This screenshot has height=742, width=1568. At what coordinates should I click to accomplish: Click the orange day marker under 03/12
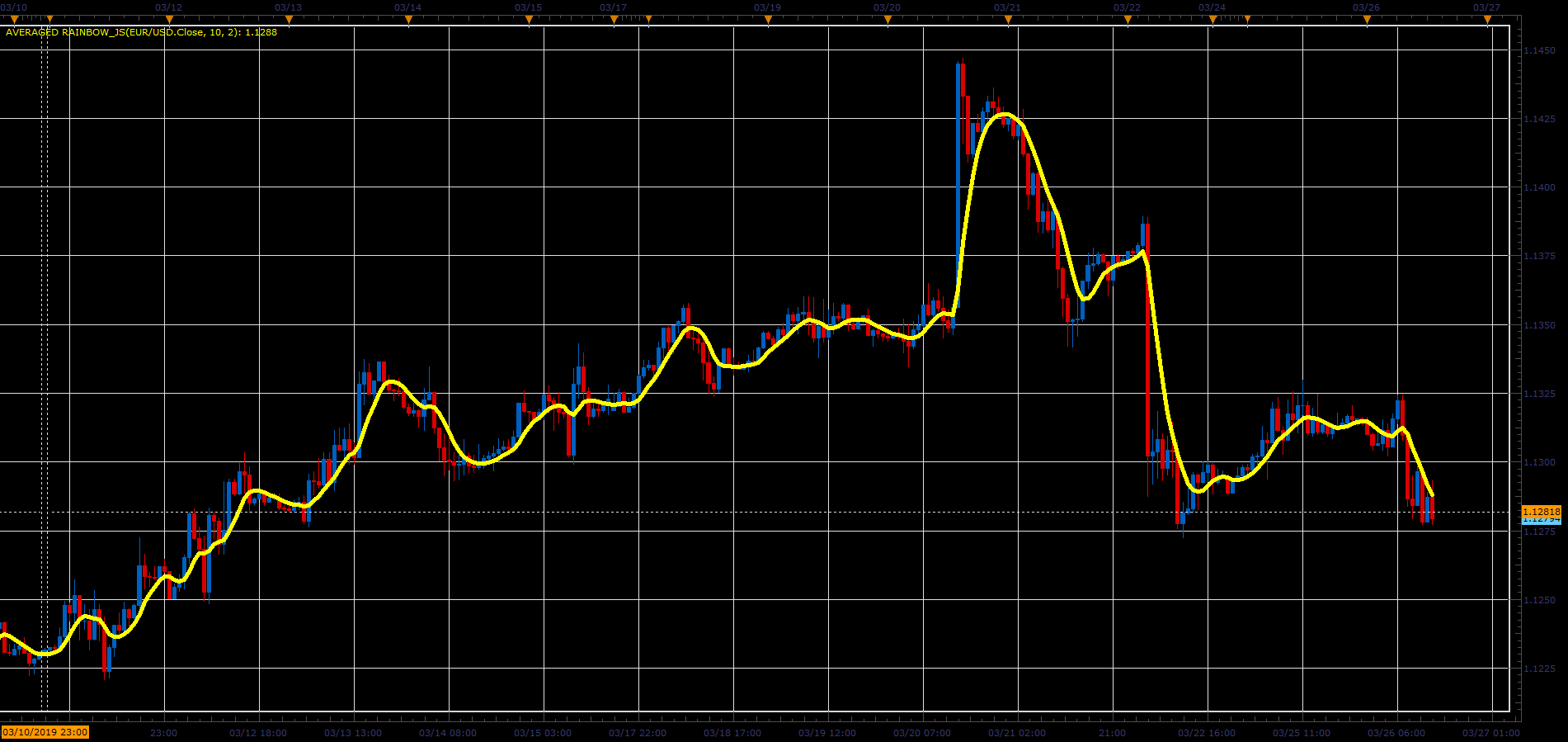(169, 19)
